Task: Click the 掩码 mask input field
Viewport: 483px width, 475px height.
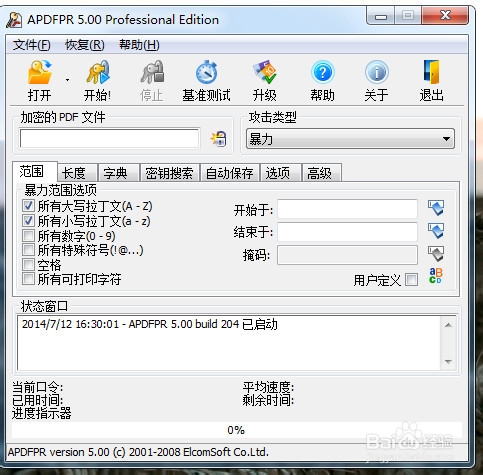Action: tap(347, 255)
